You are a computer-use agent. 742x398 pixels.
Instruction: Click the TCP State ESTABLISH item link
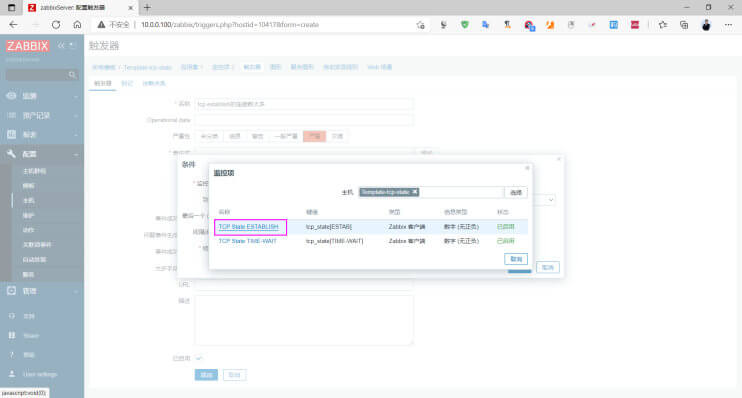(x=248, y=227)
